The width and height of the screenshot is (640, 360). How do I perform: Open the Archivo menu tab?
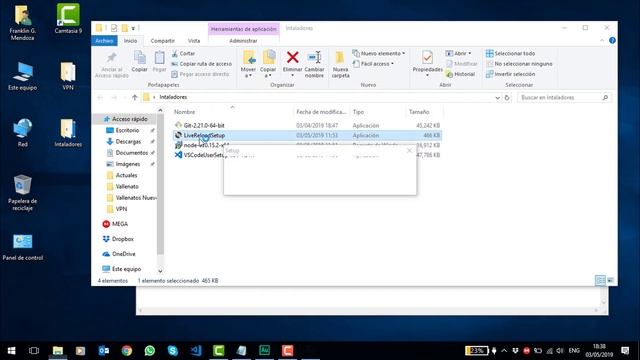point(104,41)
